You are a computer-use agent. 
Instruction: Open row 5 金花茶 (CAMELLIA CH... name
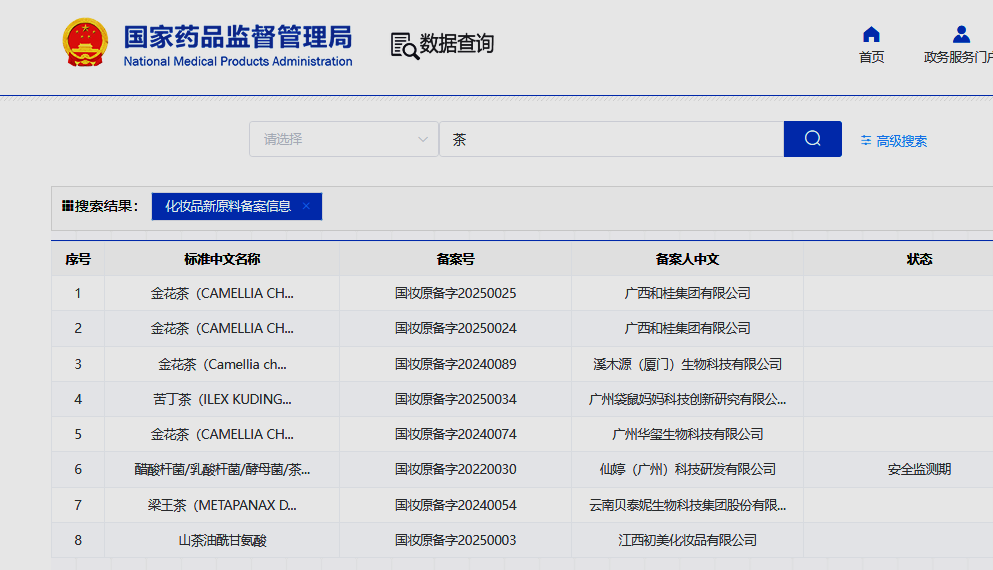(222, 434)
